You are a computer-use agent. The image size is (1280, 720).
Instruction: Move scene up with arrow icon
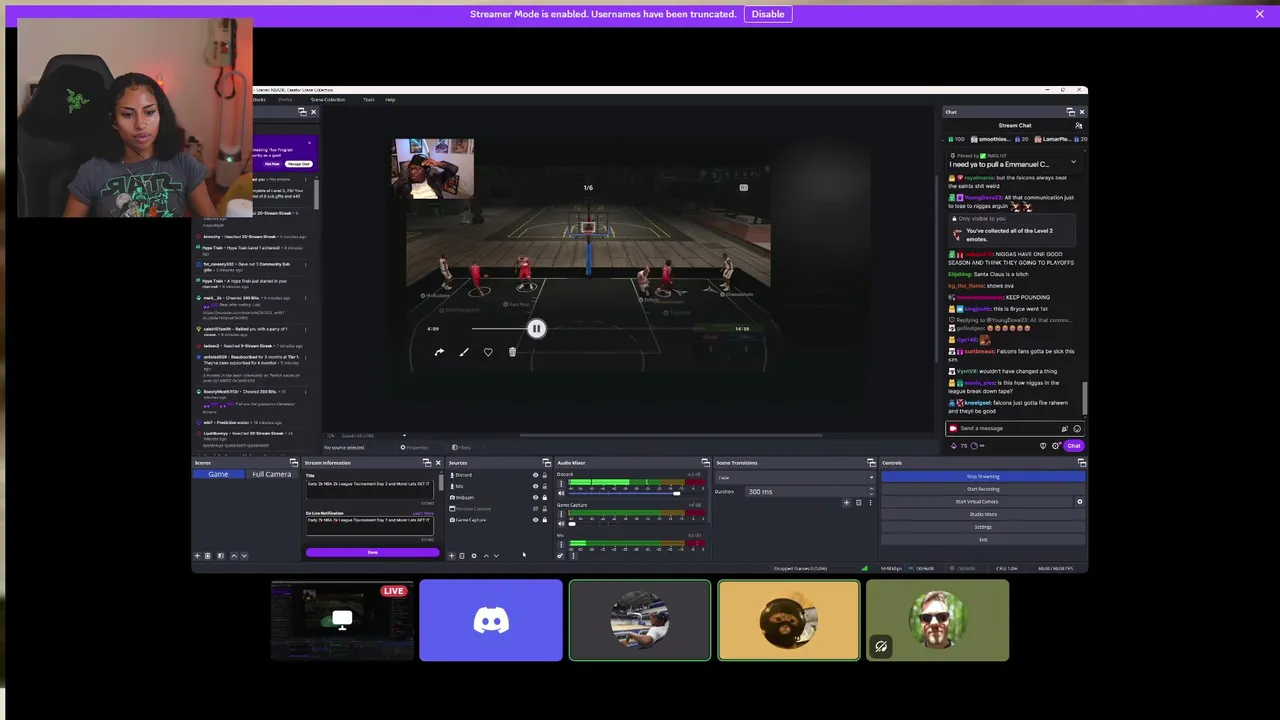[x=234, y=556]
